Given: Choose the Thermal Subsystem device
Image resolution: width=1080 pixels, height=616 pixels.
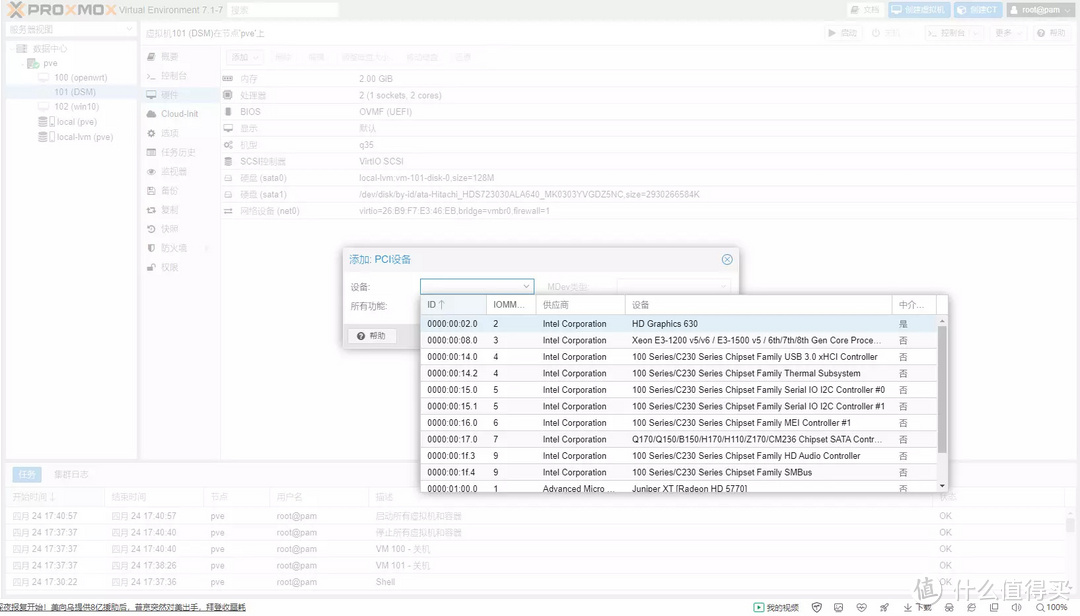Looking at the screenshot, I should 678,373.
